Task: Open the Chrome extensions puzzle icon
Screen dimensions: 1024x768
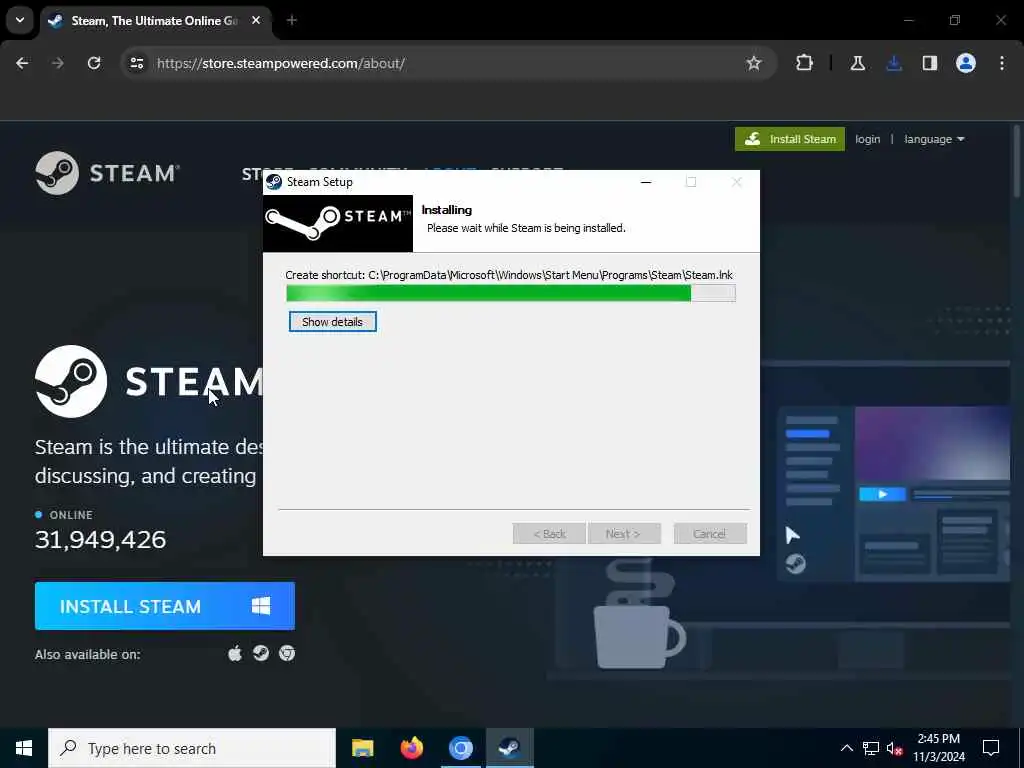Action: [805, 63]
